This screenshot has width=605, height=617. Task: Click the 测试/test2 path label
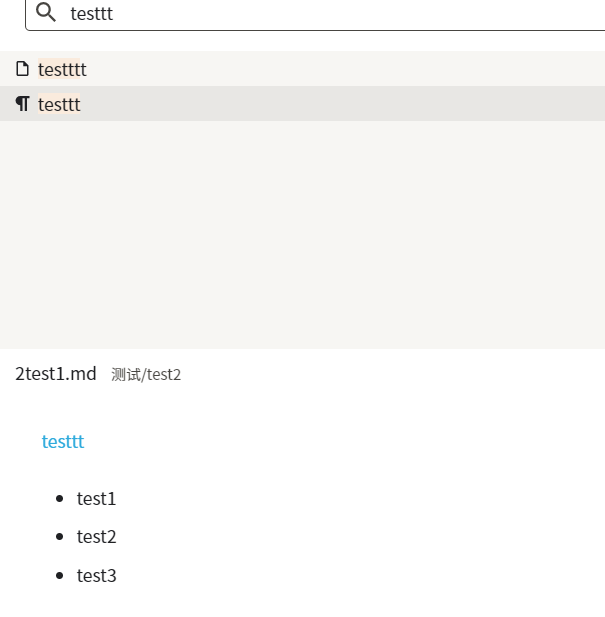pos(146,375)
